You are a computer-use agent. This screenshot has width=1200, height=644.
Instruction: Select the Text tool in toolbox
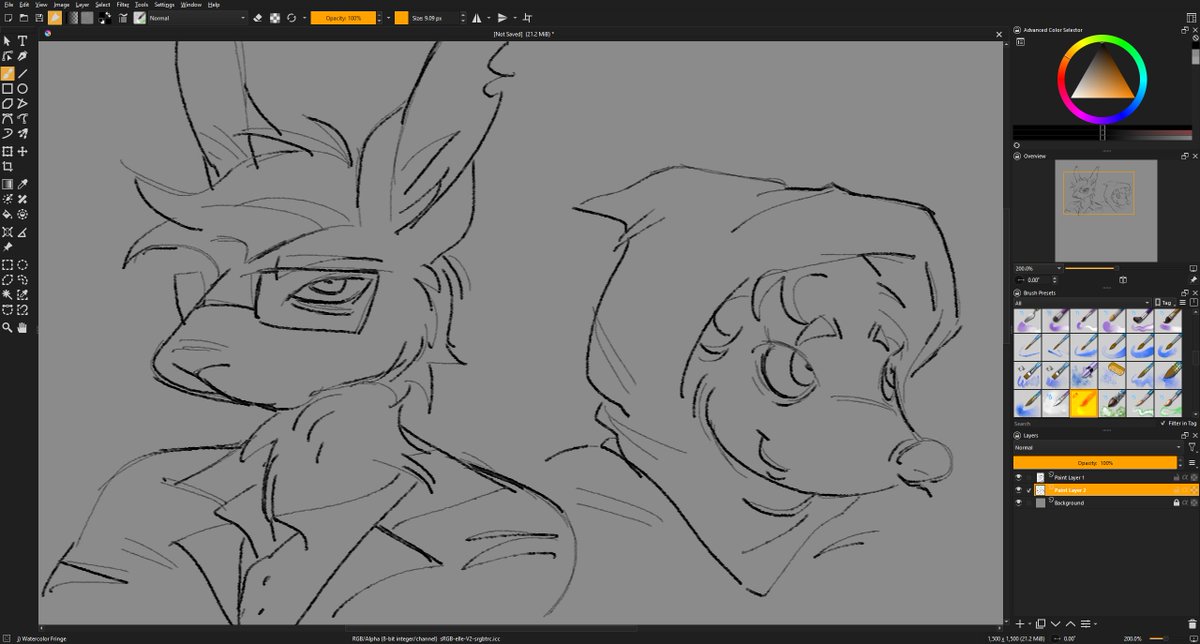click(x=22, y=41)
